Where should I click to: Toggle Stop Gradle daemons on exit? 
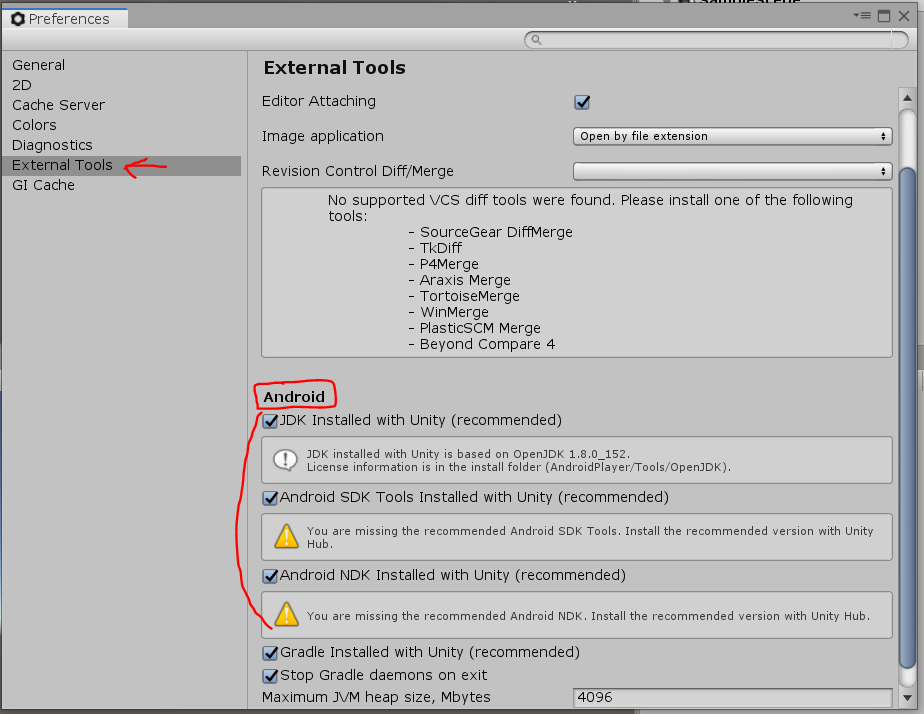click(270, 676)
